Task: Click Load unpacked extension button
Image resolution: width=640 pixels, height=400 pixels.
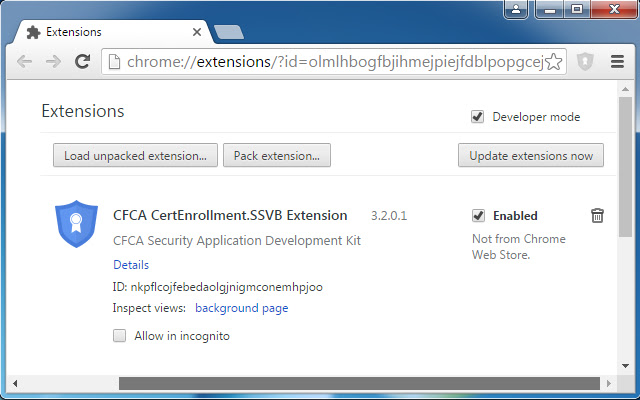Action: tap(135, 155)
